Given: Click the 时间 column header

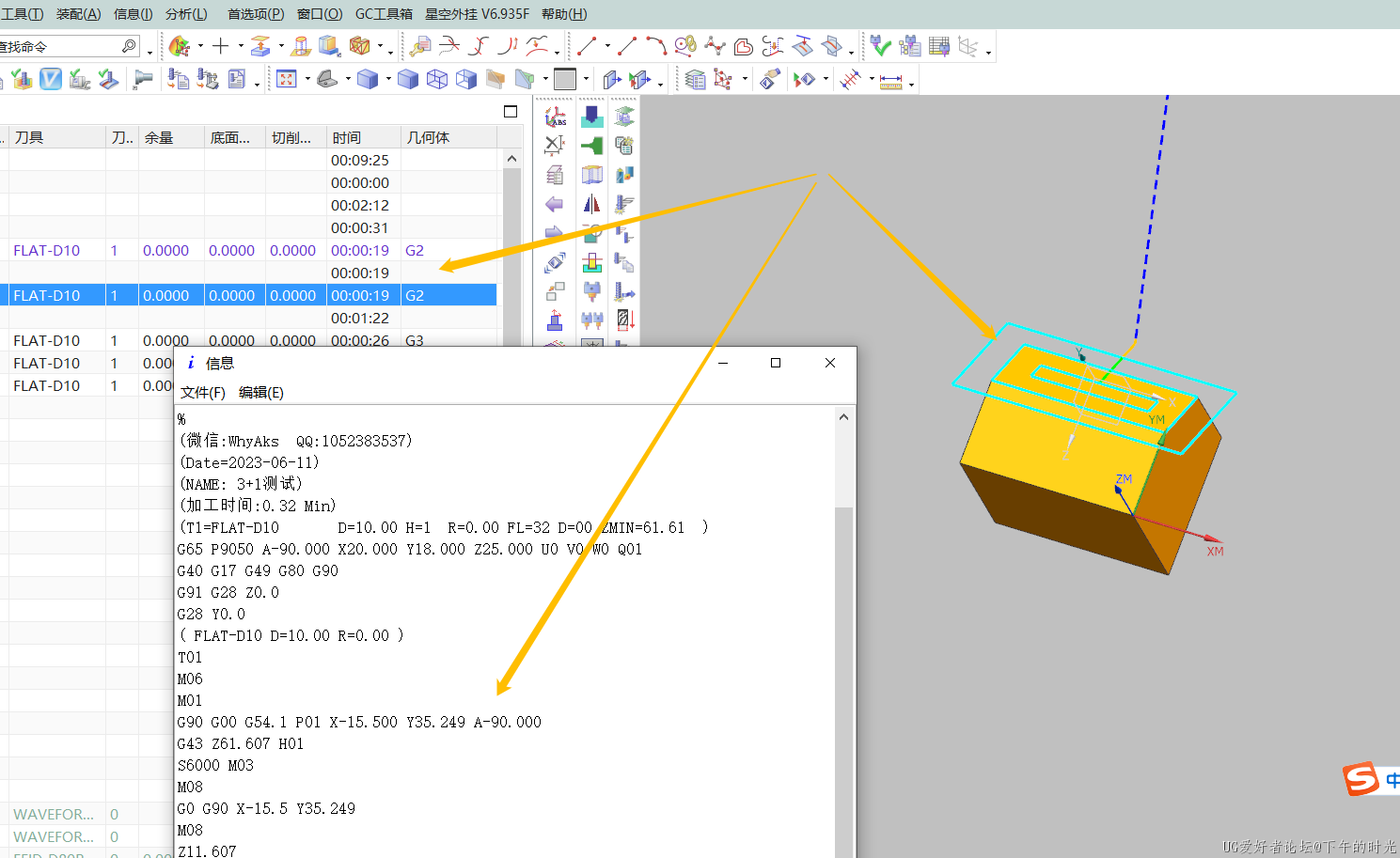Looking at the screenshot, I should [364, 137].
